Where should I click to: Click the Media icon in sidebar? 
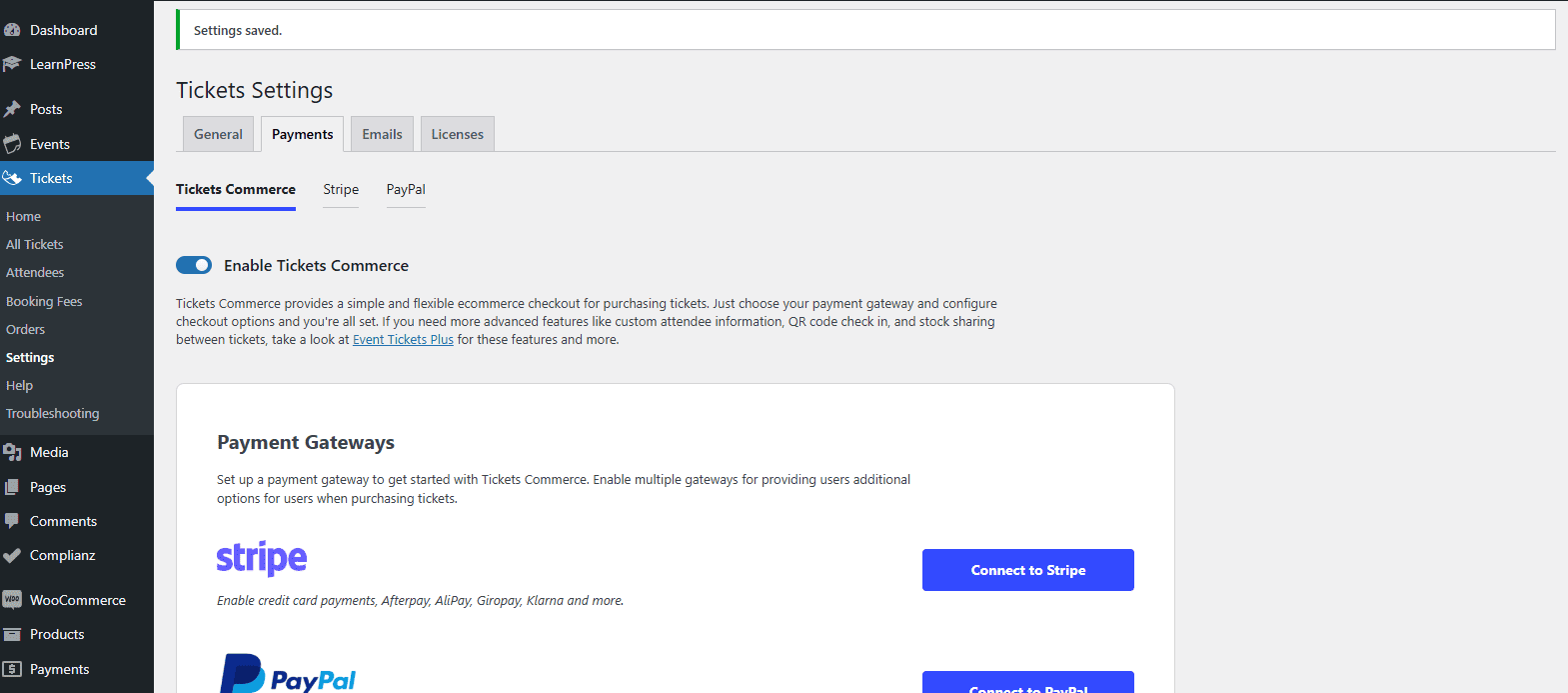click(12, 452)
